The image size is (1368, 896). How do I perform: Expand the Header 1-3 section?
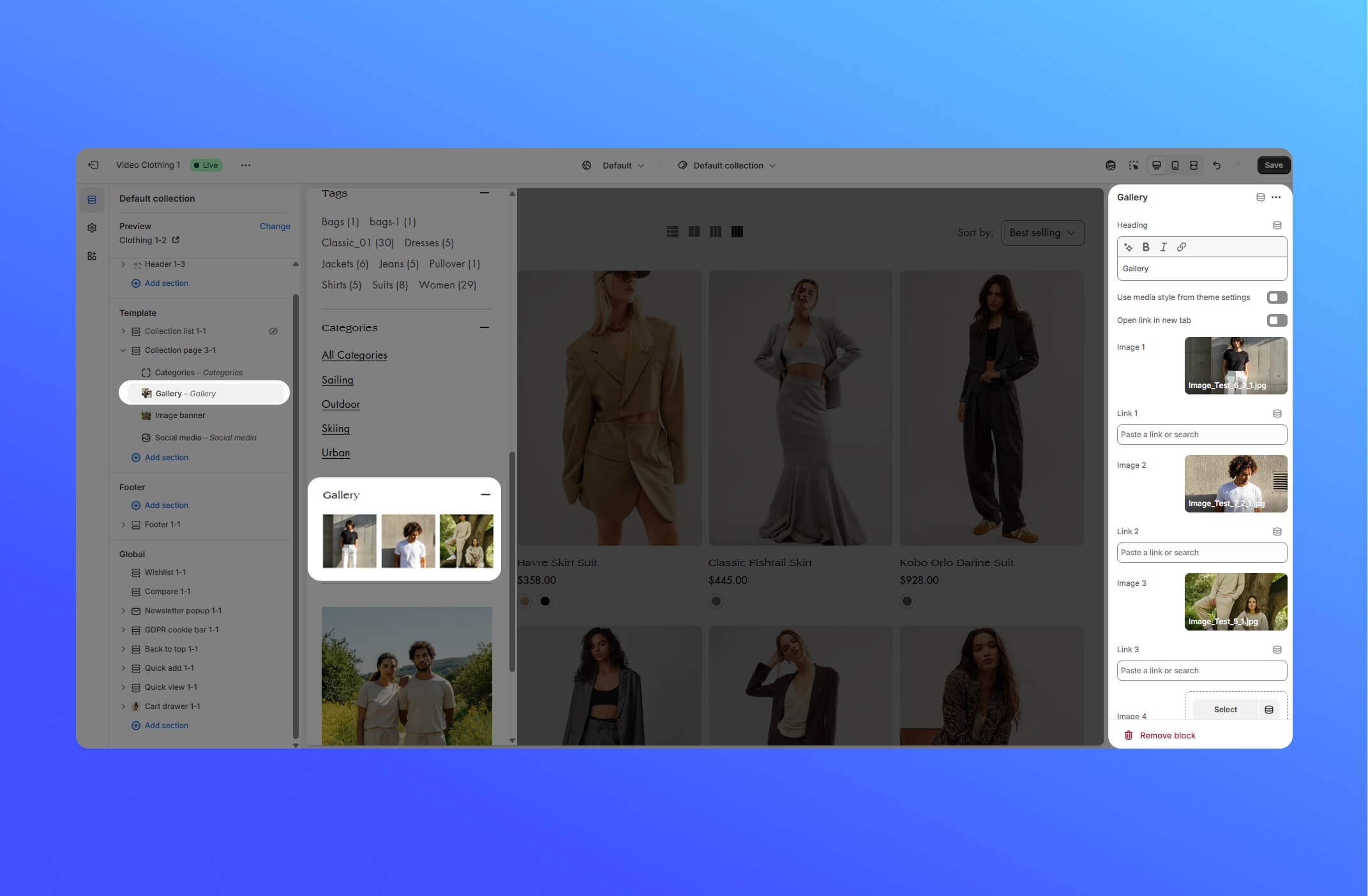coord(123,264)
